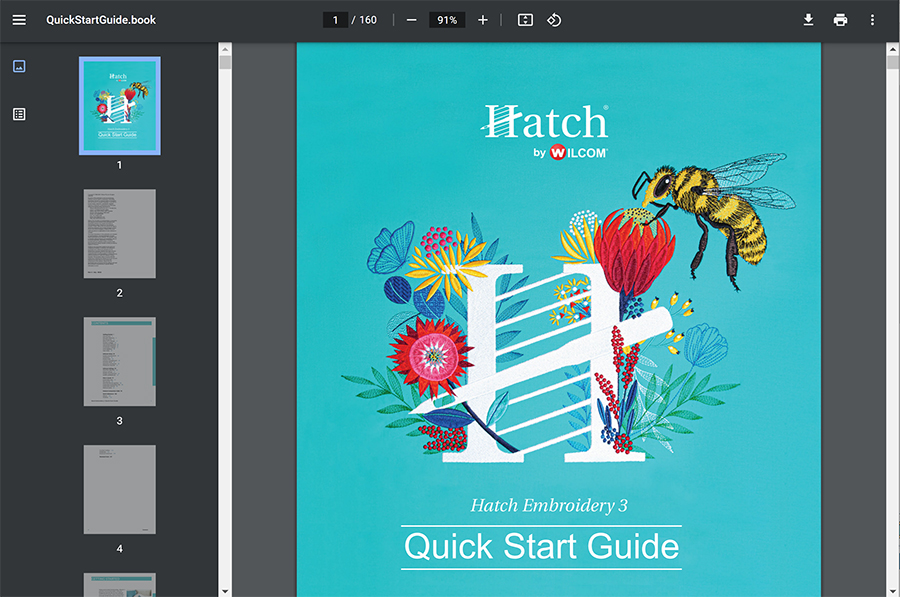
Task: Rotate the document counterclockwise
Action: coord(554,19)
